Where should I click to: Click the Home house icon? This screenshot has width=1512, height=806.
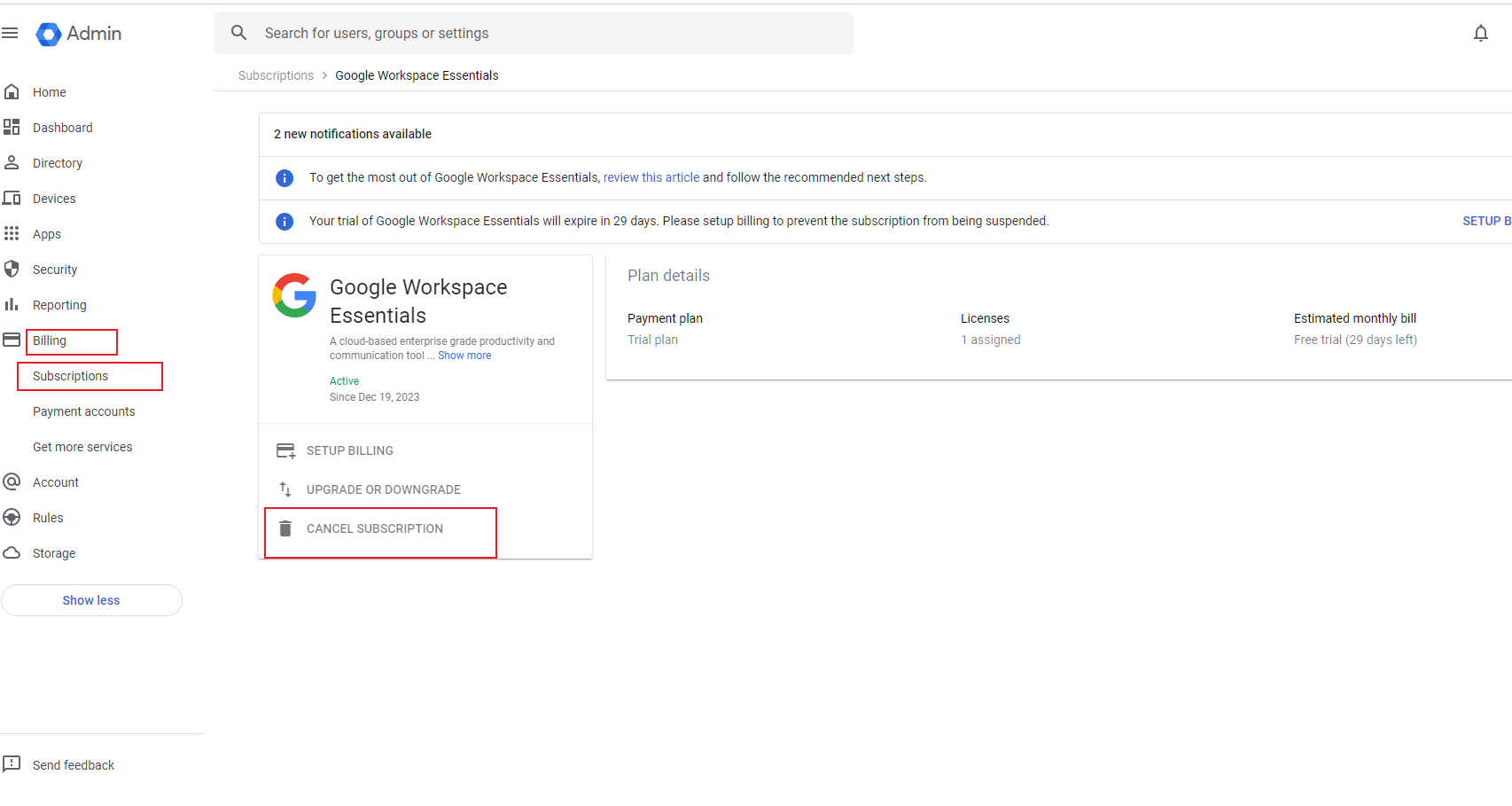tap(12, 92)
